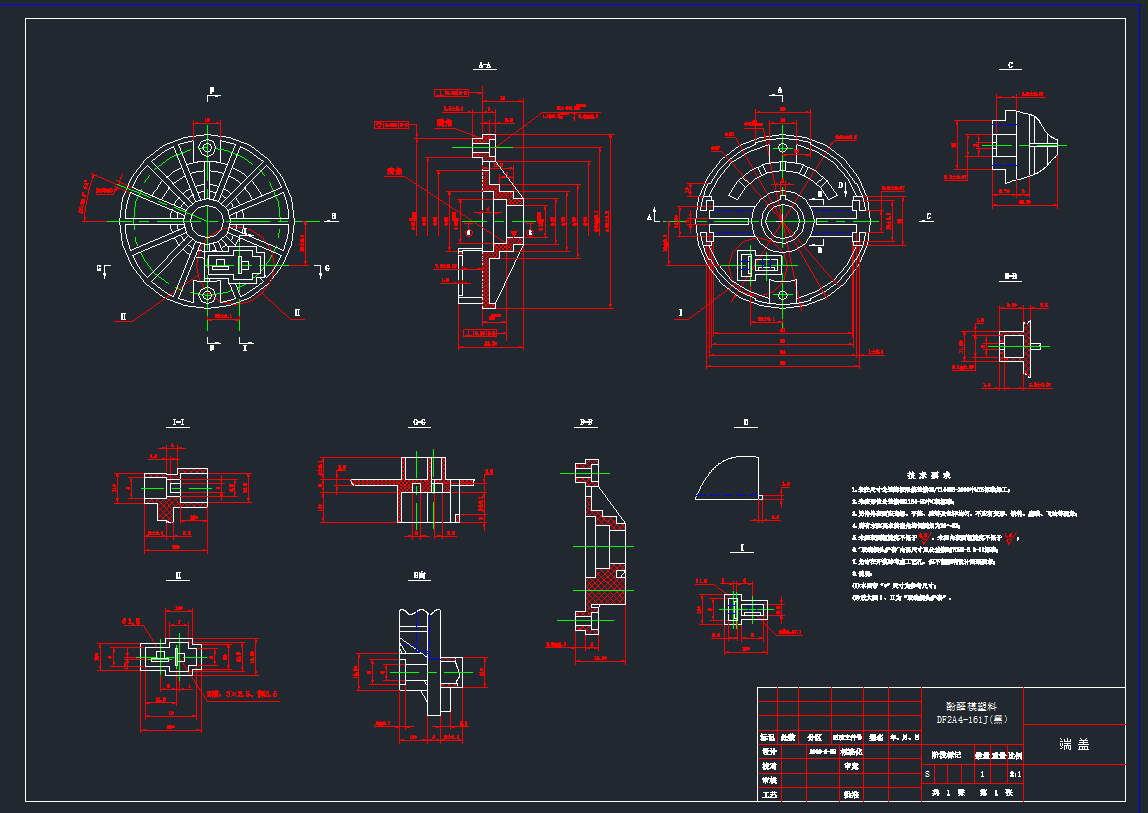
Task: Select the 端盖 part name in title block
Action: pyautogui.click(x=1074, y=745)
